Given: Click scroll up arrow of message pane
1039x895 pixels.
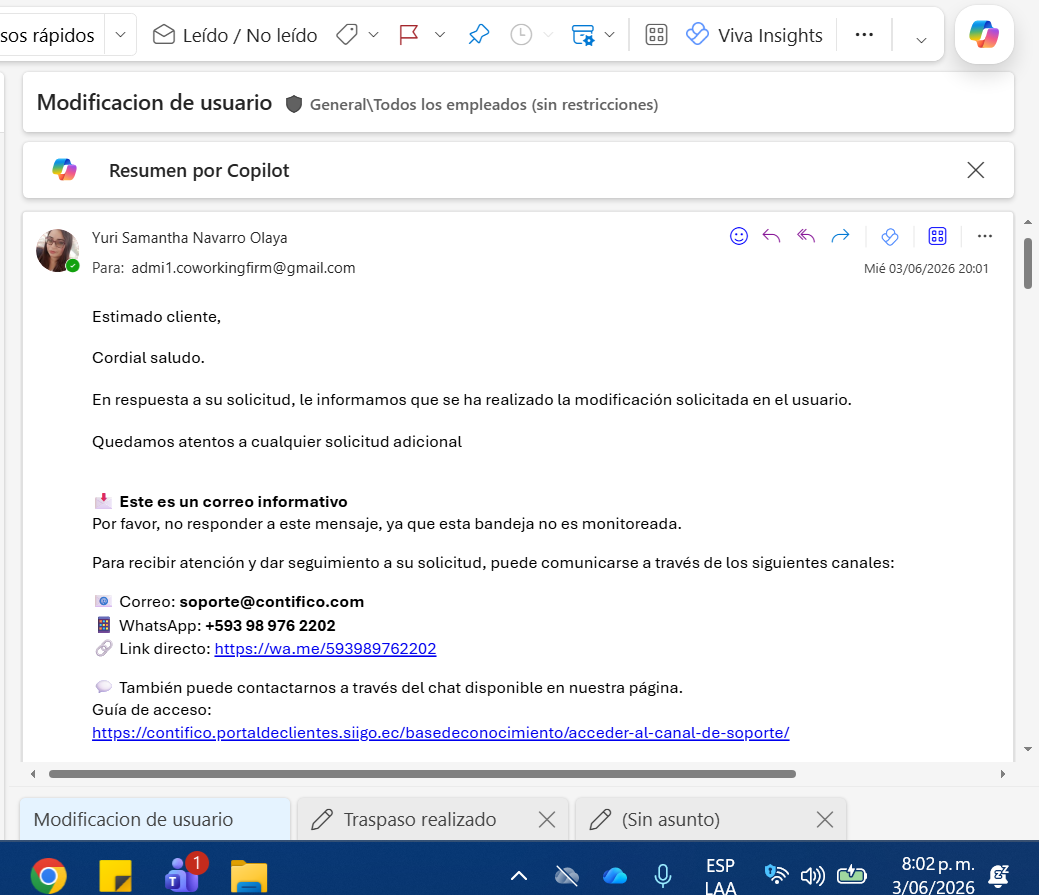Looking at the screenshot, I should coord(1028,223).
